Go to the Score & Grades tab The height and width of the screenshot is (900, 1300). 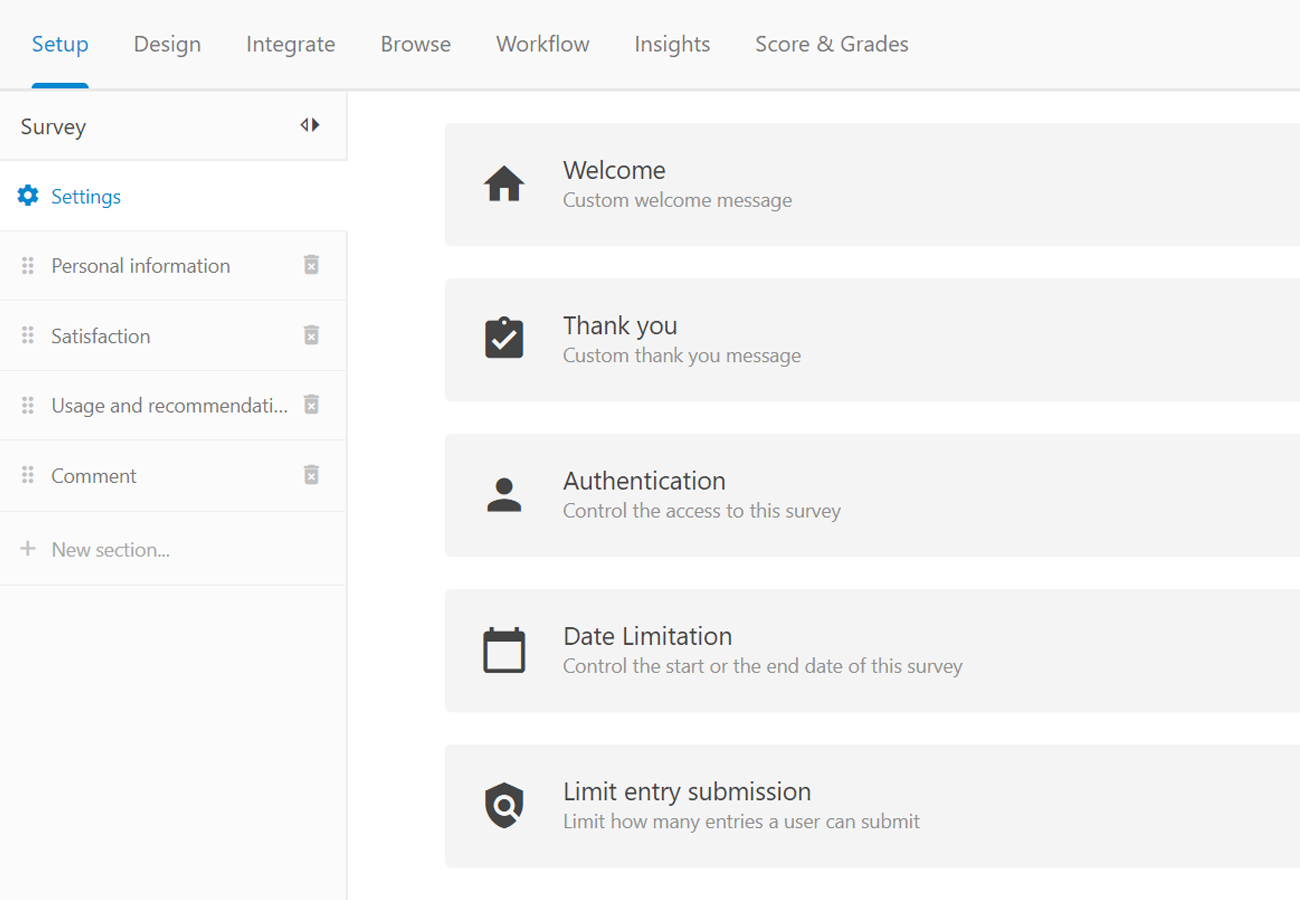832,44
